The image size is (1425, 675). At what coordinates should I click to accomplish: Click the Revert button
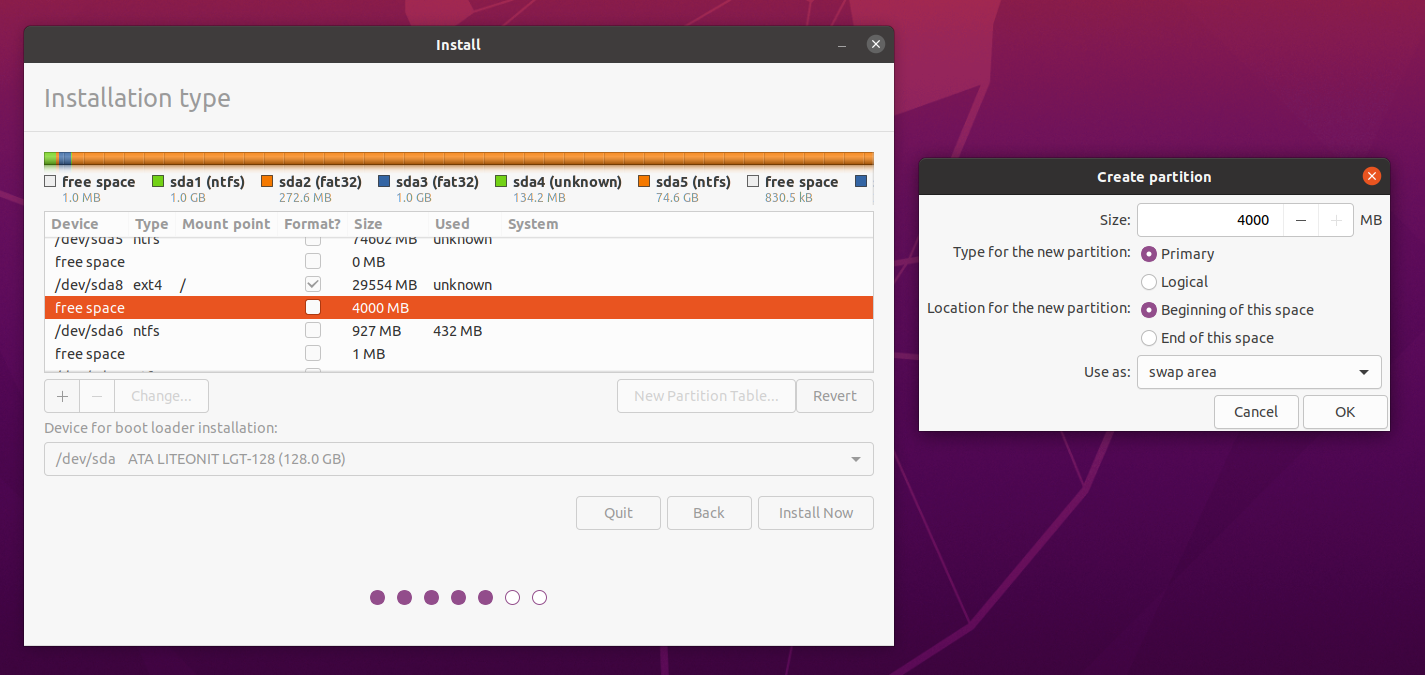pyautogui.click(x=835, y=396)
